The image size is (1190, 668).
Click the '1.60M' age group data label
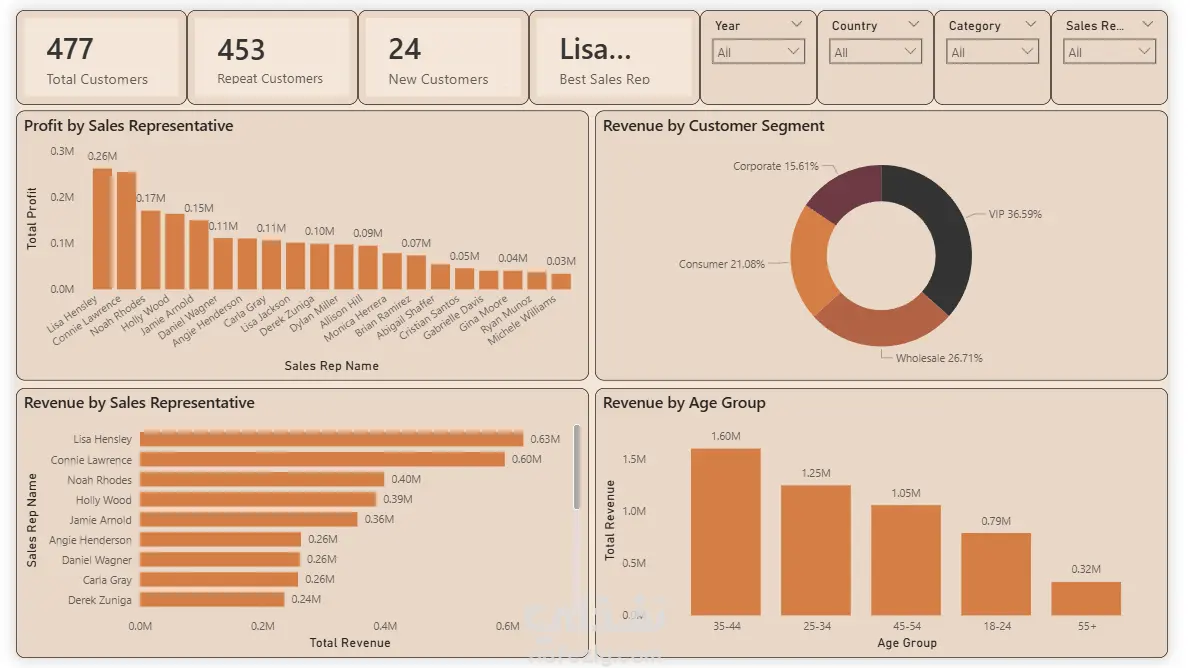(x=726, y=436)
